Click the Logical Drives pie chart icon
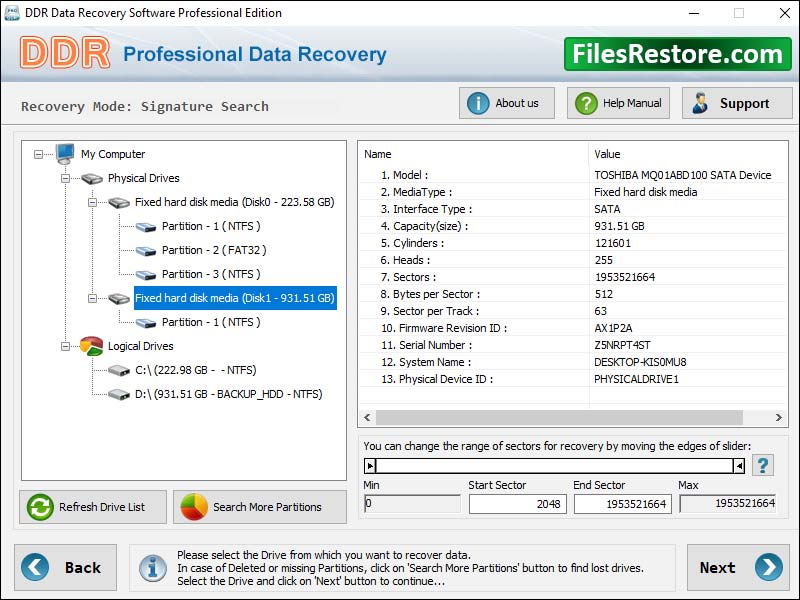800x600 pixels. 91,346
